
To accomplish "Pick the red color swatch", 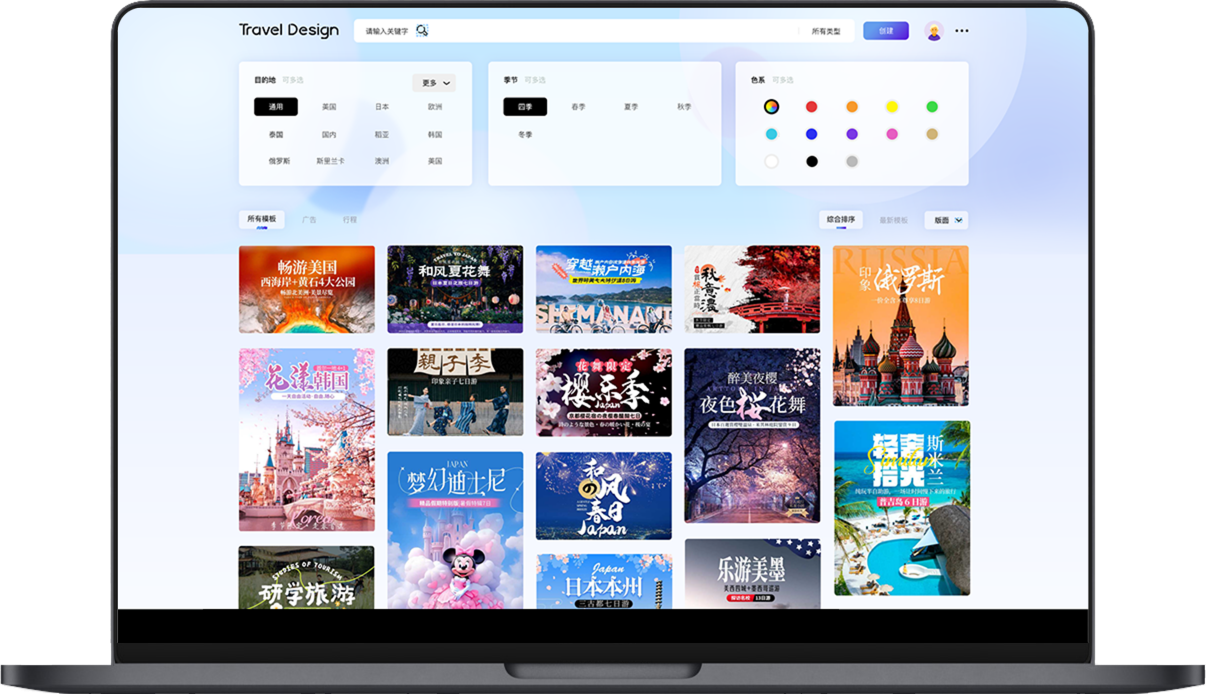I will (811, 107).
